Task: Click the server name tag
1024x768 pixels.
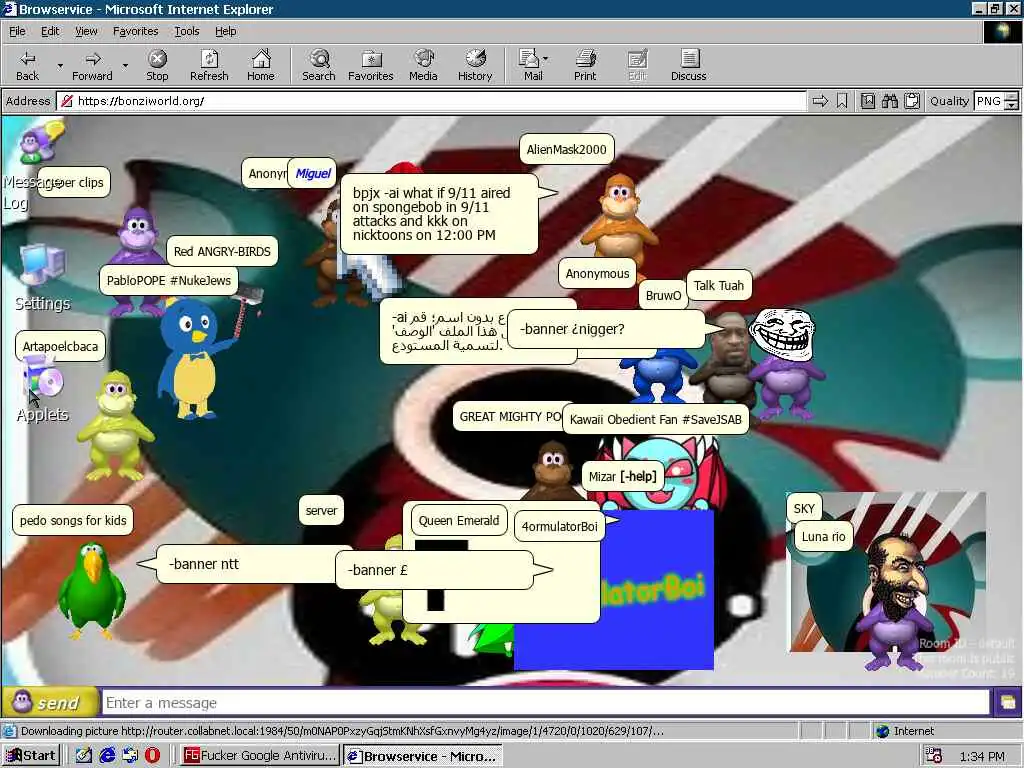Action: pyautogui.click(x=321, y=511)
